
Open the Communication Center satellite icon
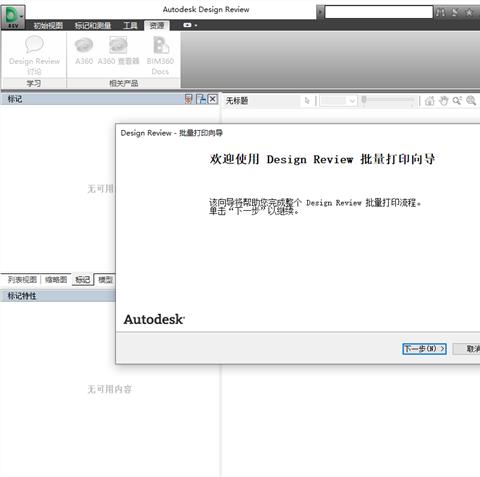455,12
